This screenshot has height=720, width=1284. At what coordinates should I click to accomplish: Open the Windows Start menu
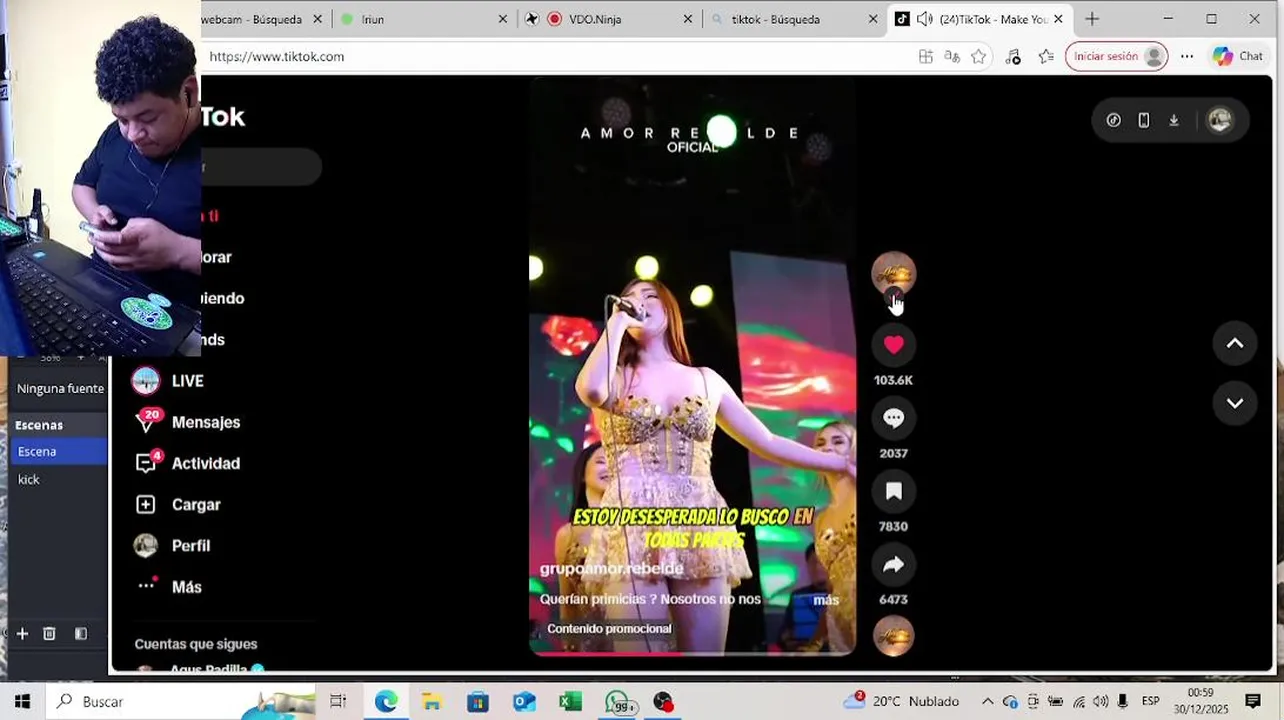(22, 702)
